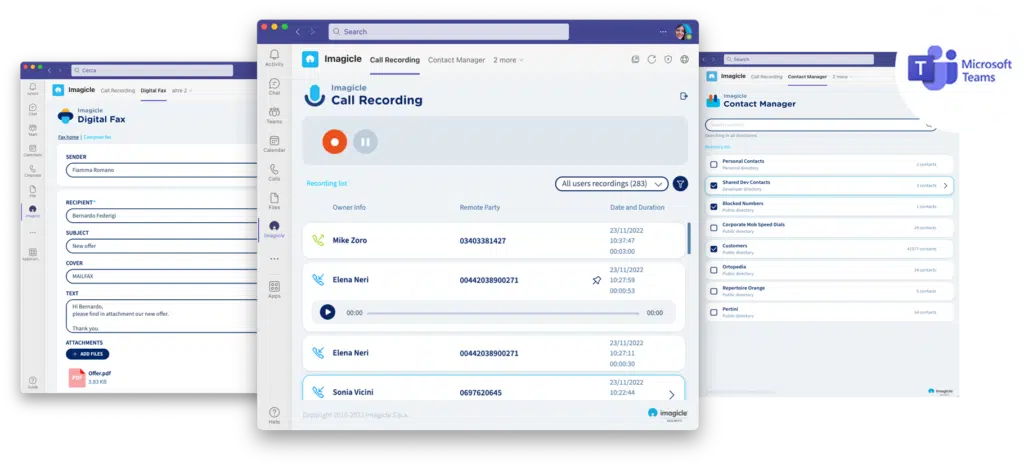Open Calendar in the Teams sidebar
The height and width of the screenshot is (468, 1024).
(x=274, y=144)
